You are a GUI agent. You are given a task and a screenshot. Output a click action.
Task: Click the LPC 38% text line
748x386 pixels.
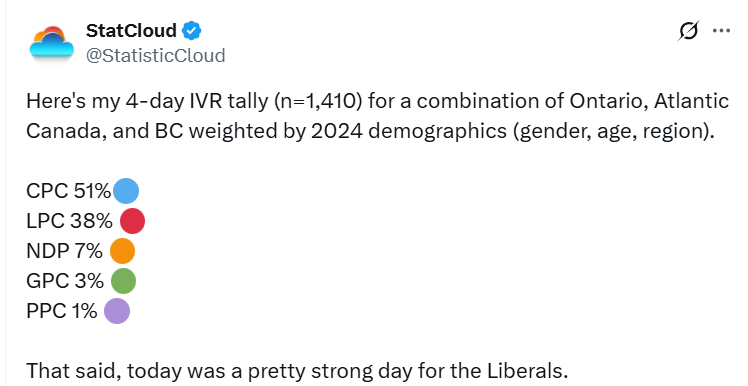(70, 221)
